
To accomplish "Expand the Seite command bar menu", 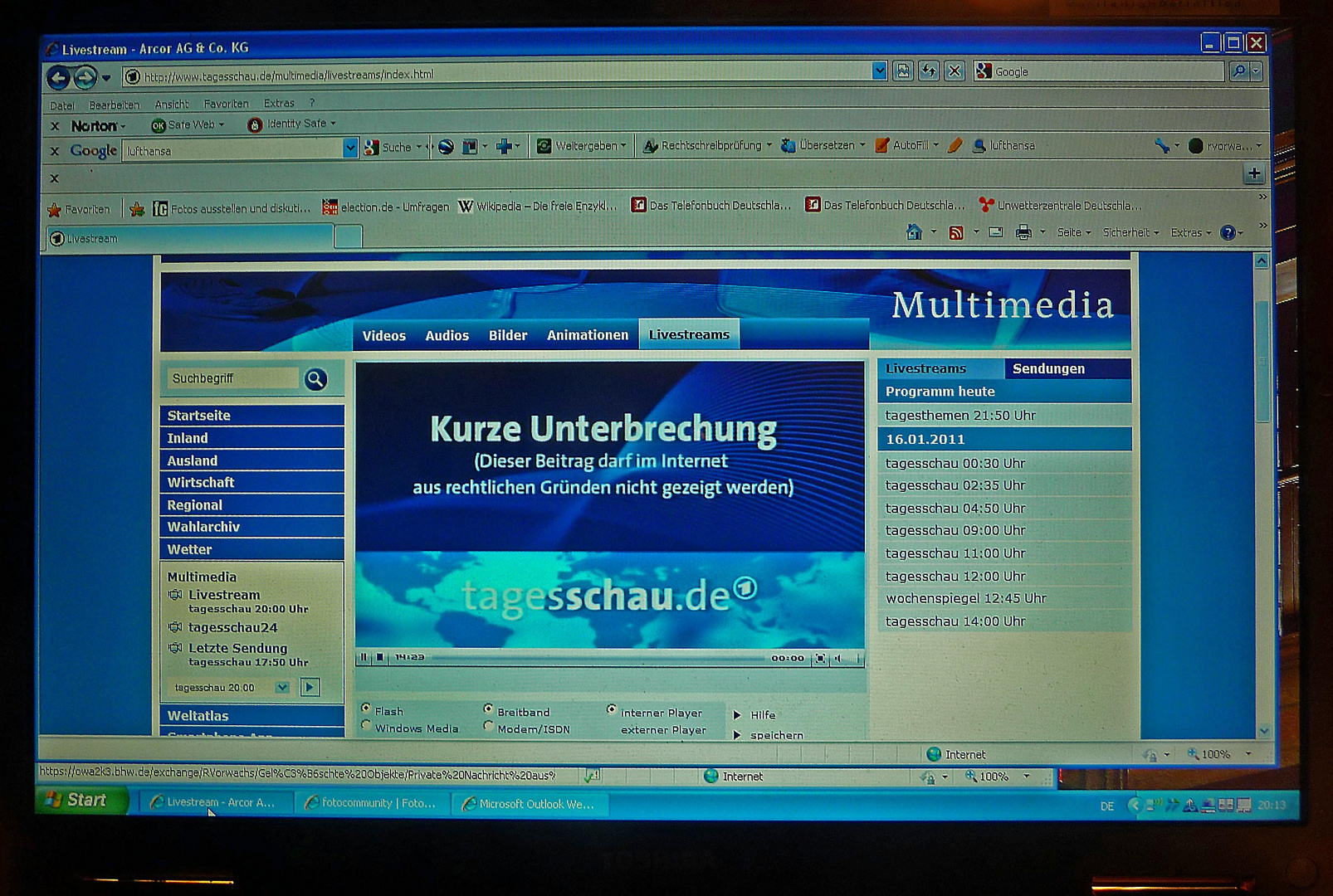I will click(1073, 232).
